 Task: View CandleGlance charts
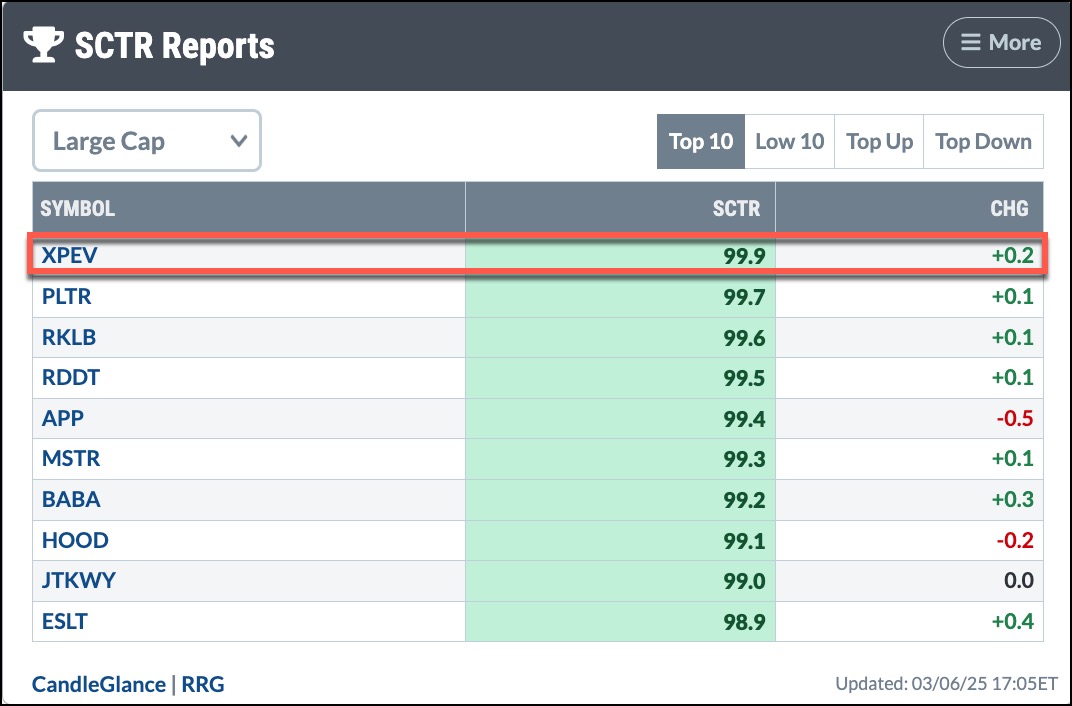click(x=98, y=684)
